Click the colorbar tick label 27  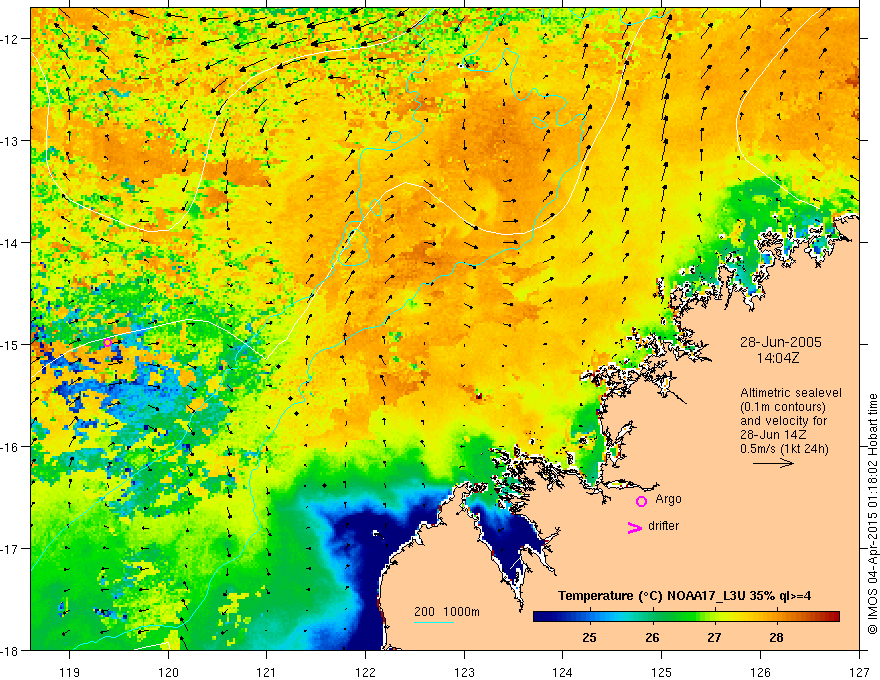(714, 637)
